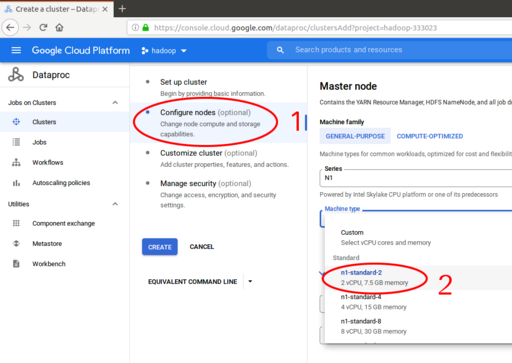Viewport: 512px width, 363px height.
Task: Click the Component exchange icon
Action: click(16, 223)
